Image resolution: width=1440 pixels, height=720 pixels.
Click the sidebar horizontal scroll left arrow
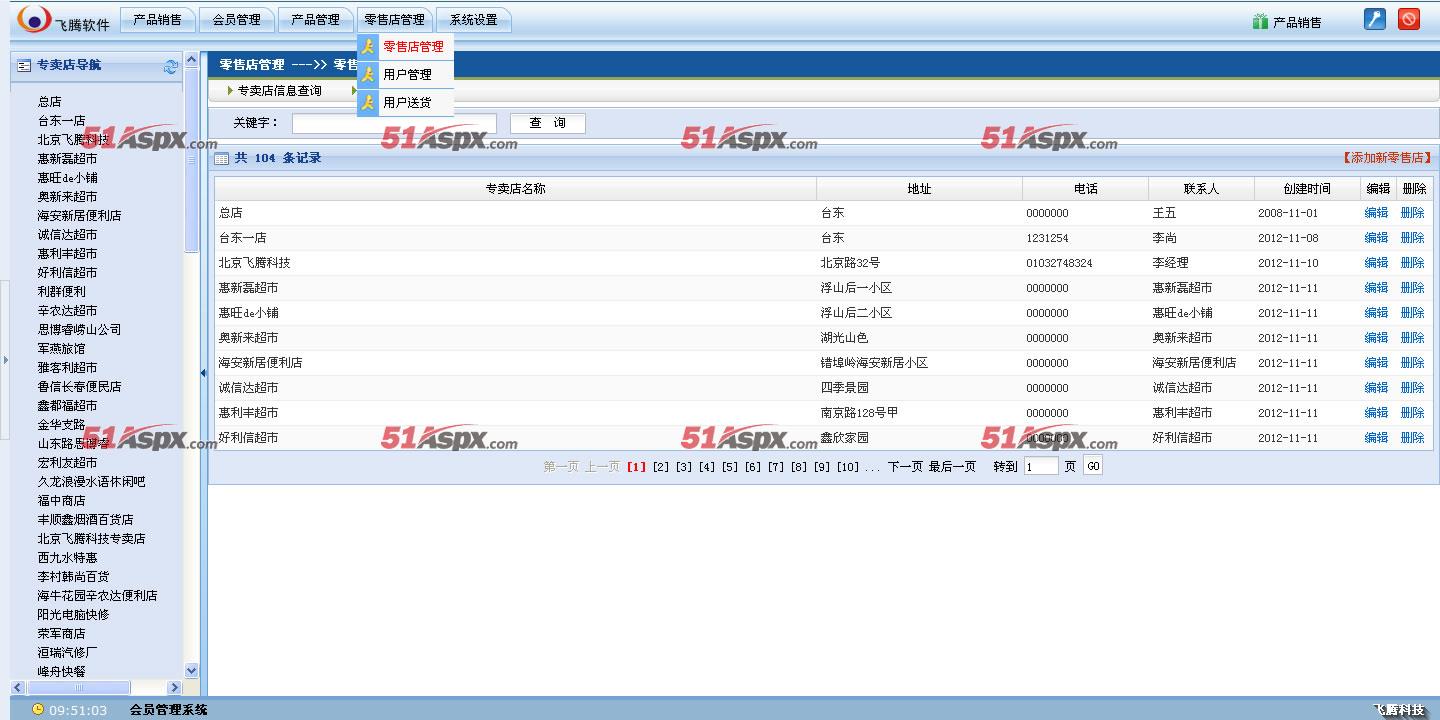pos(18,688)
